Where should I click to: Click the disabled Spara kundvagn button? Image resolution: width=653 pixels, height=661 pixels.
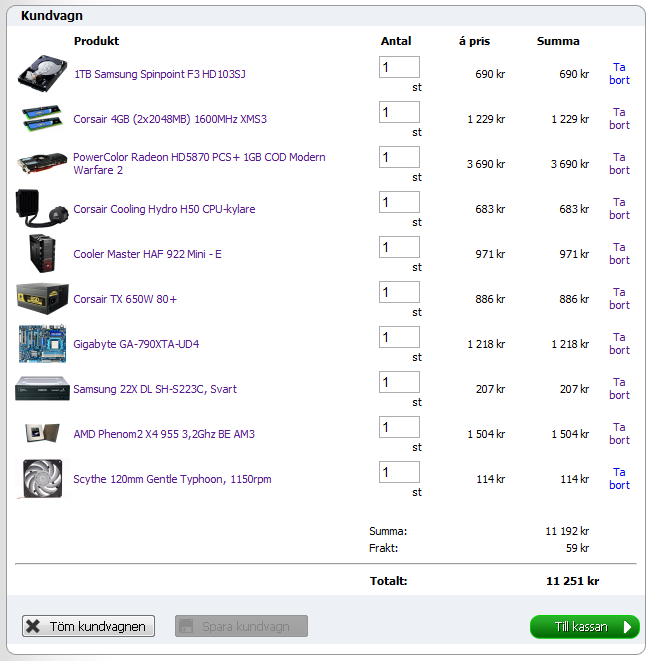[x=241, y=627]
